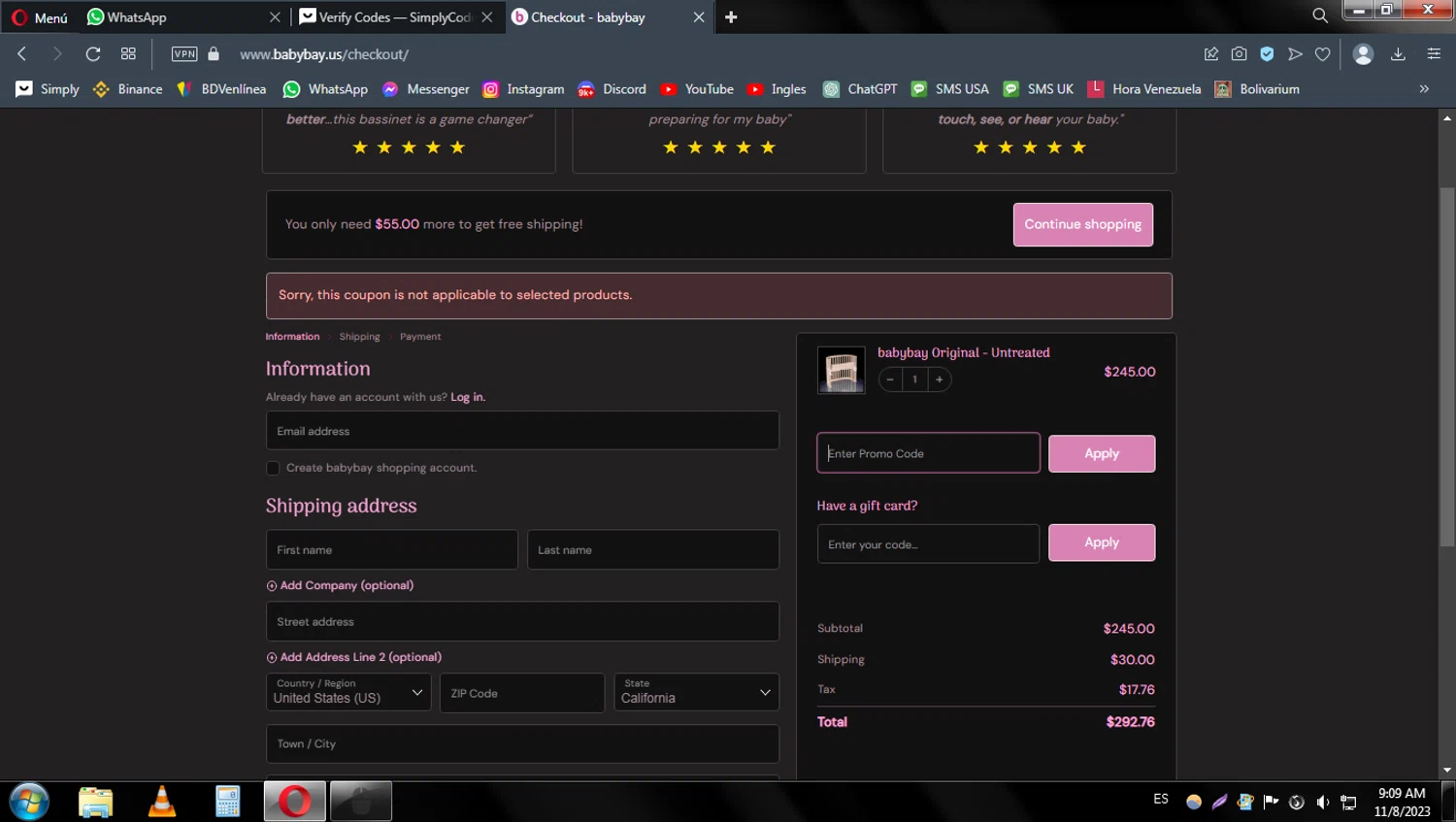Open the Simply bookmark

click(48, 89)
